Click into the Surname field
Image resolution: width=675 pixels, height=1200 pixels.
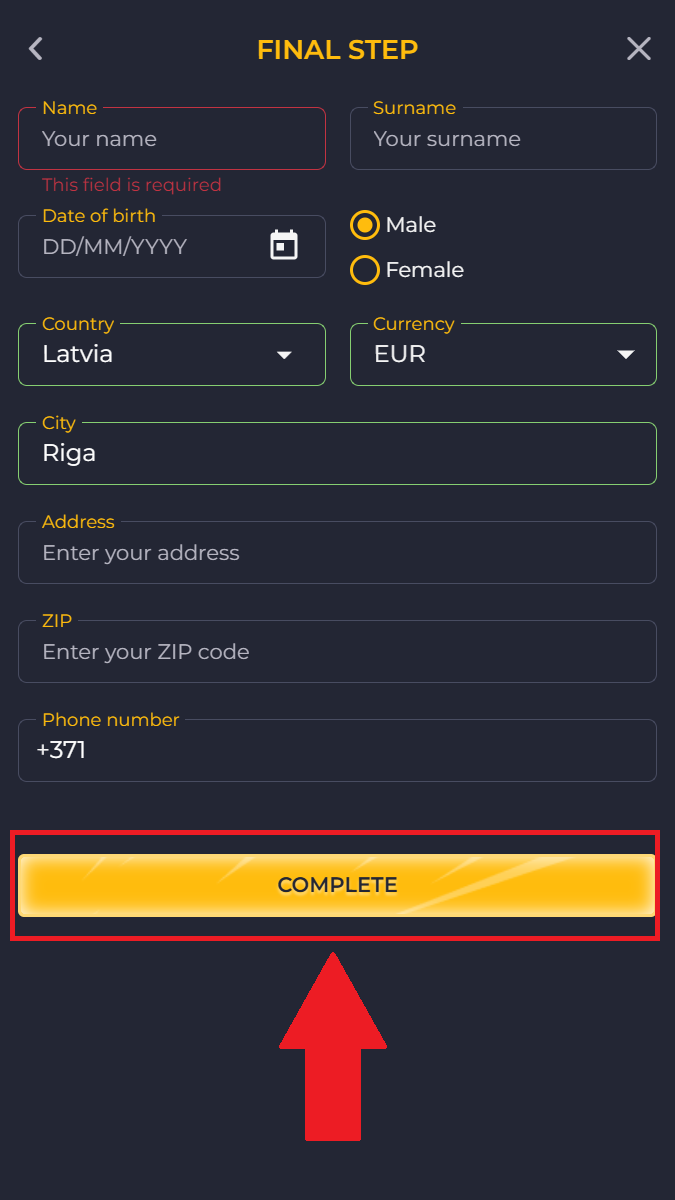tap(503, 139)
